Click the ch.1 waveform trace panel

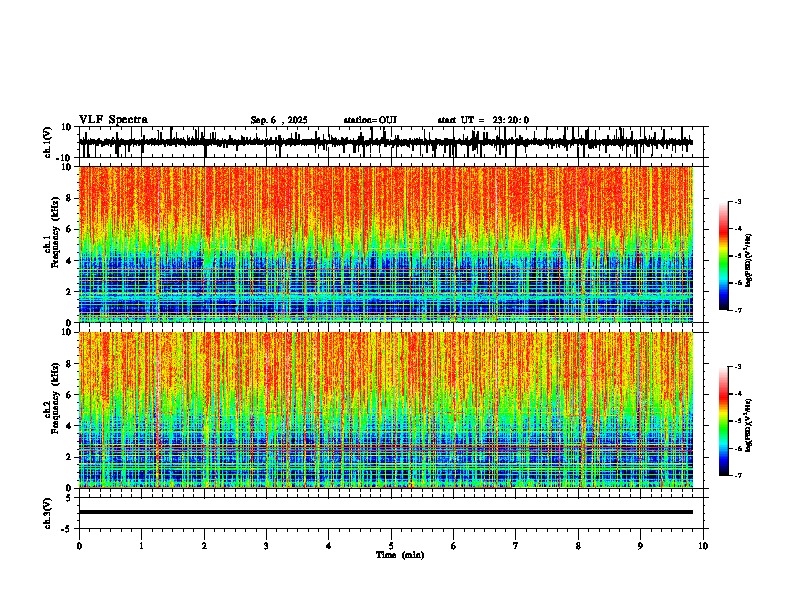[393, 142]
